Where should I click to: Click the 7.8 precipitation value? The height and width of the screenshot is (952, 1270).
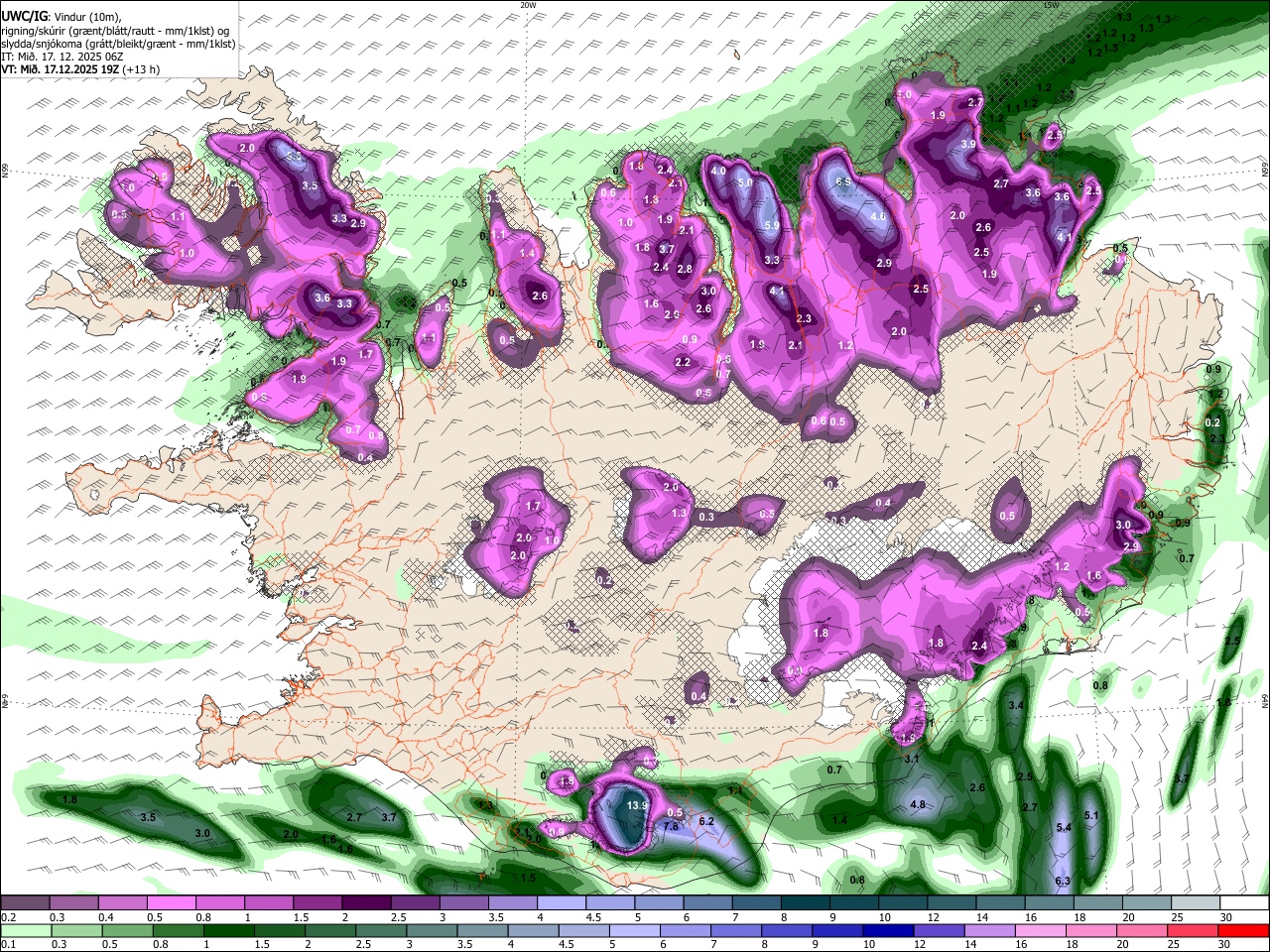671,827
